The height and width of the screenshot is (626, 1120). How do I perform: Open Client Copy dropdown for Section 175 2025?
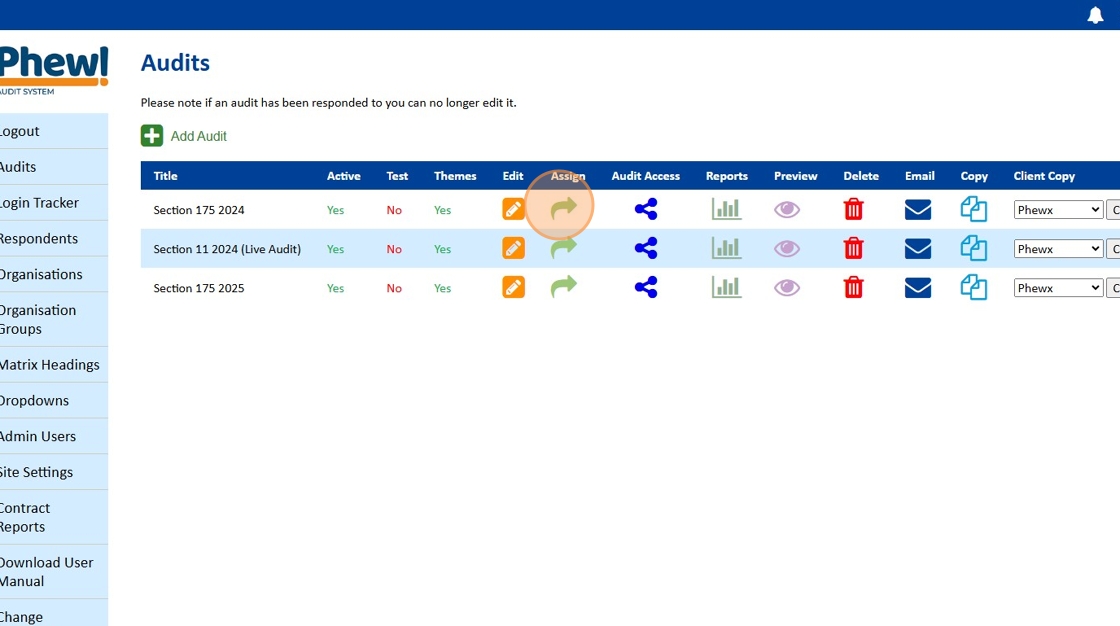click(x=1058, y=288)
